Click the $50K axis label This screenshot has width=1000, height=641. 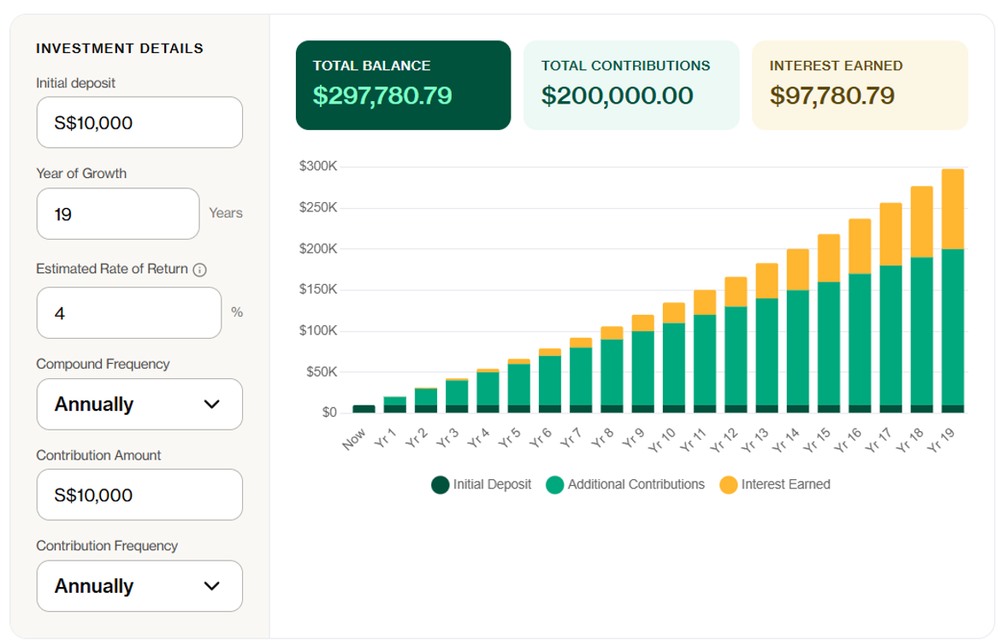click(x=321, y=372)
